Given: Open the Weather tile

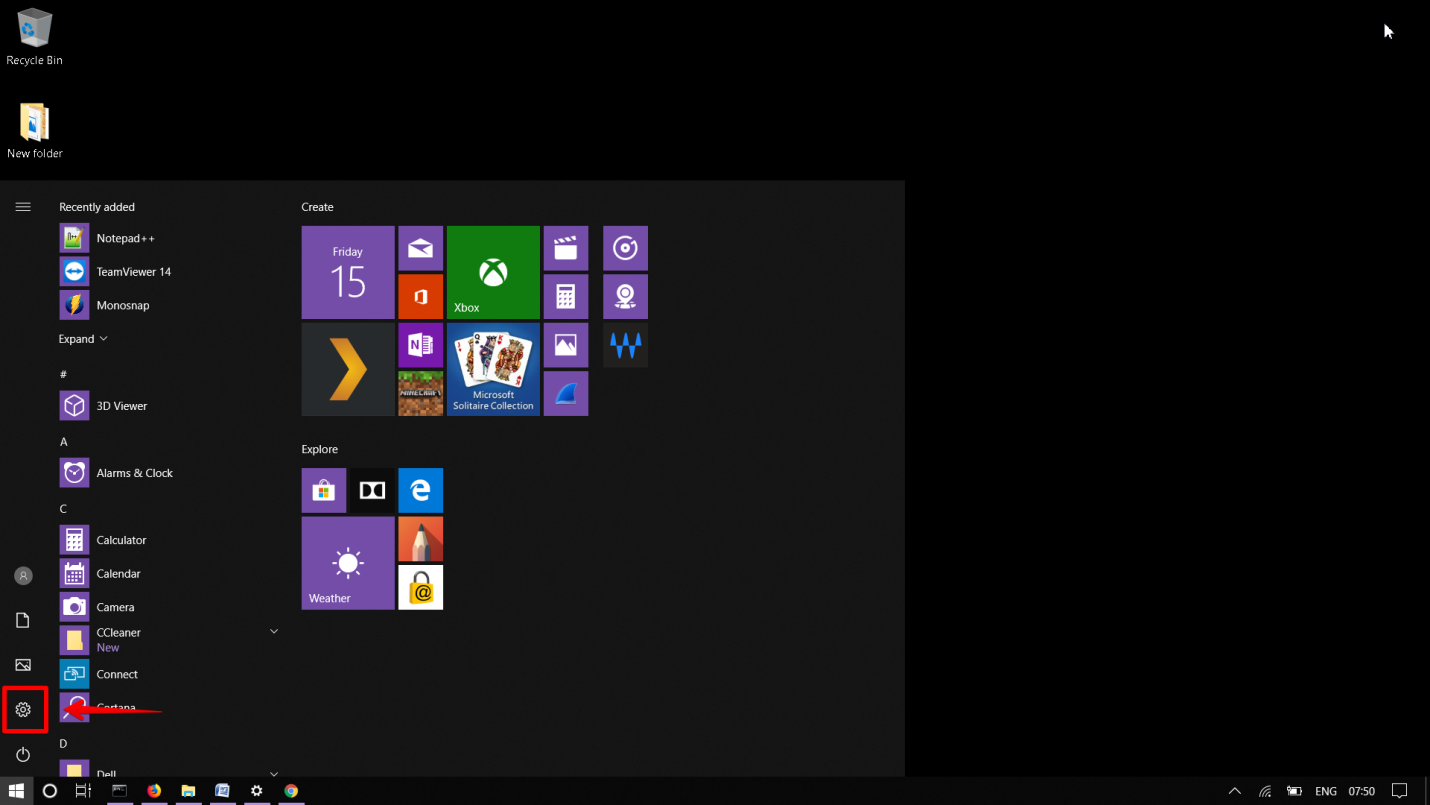Looking at the screenshot, I should click(348, 563).
